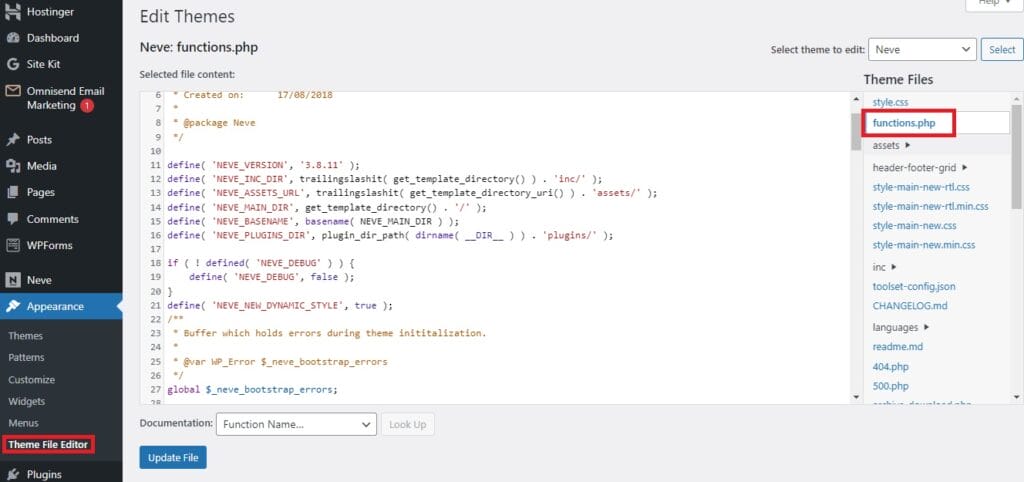
Task: Click the Pages document icon
Action: [12, 192]
